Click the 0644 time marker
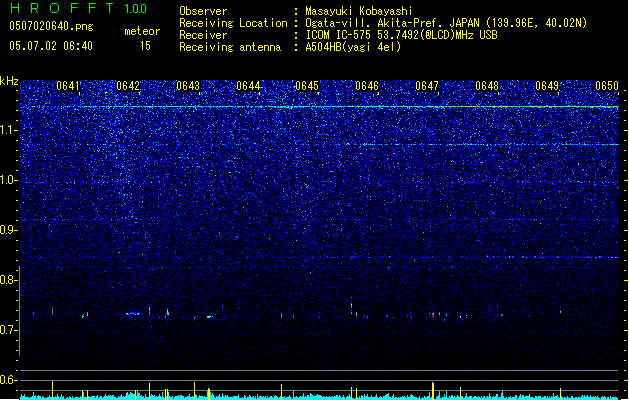Image resolution: width=629 pixels, height=400 pixels. [x=248, y=86]
